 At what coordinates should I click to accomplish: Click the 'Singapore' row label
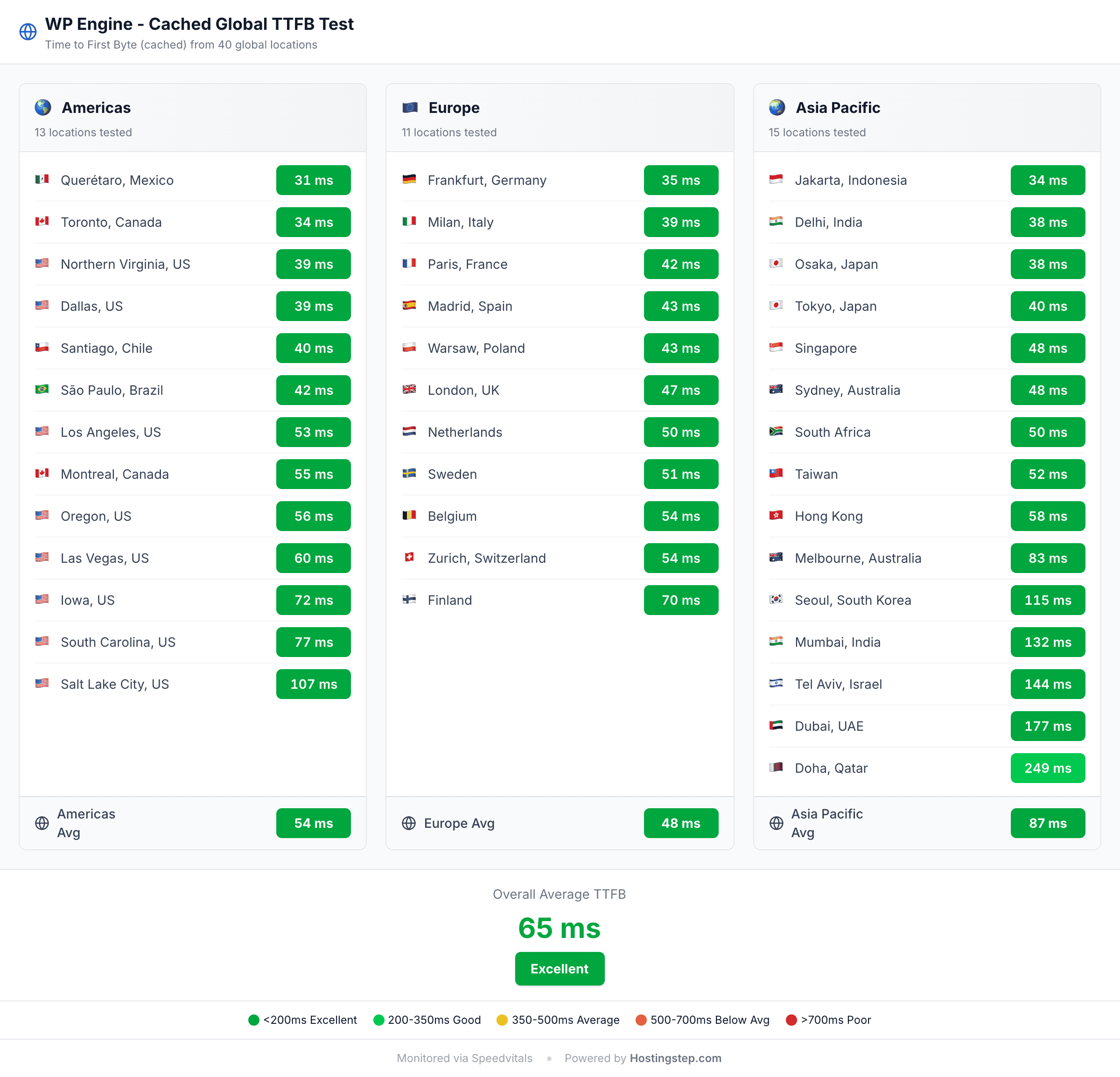pos(826,348)
